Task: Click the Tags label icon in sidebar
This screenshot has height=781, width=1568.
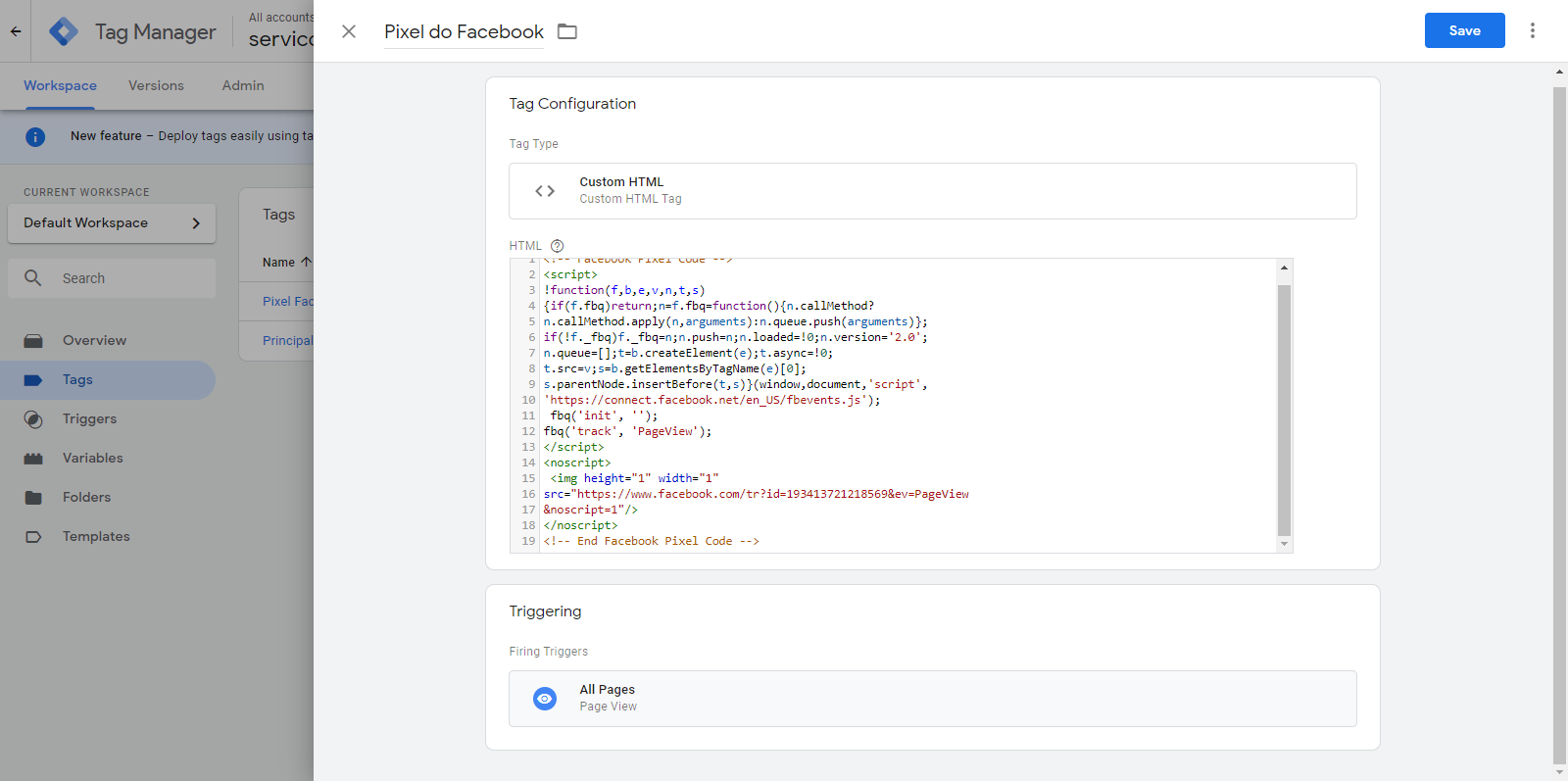Action: [x=33, y=380]
